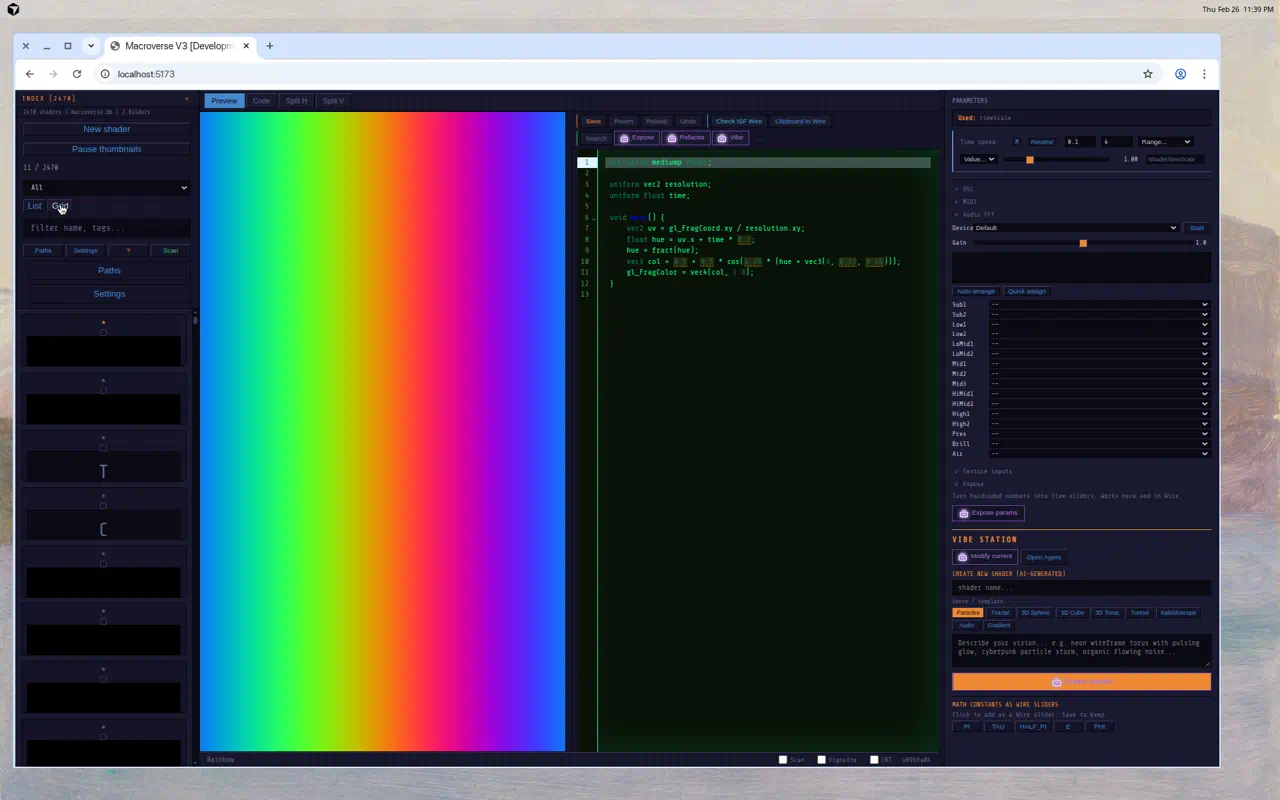
Task: Click the robot icon on Expose params
Action: [964, 513]
